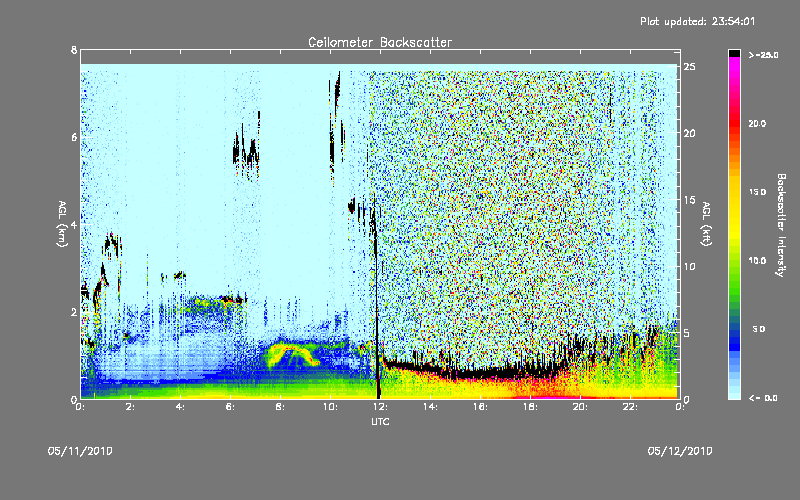The image size is (800, 500).
Task: Select the "Plot updated: 23:54:01" timestamp
Action: tap(697, 21)
